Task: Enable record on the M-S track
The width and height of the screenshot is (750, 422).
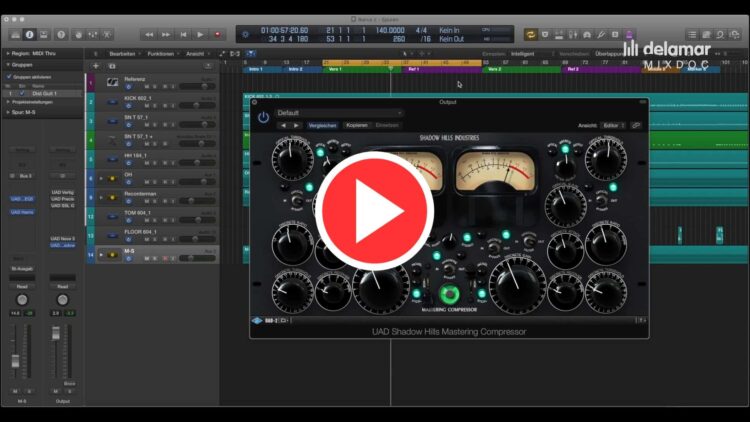Action: [165, 258]
